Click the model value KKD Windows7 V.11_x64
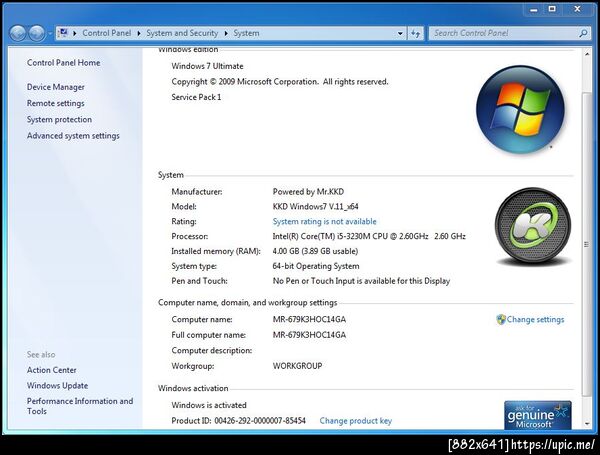The width and height of the screenshot is (600, 455). coord(316,207)
